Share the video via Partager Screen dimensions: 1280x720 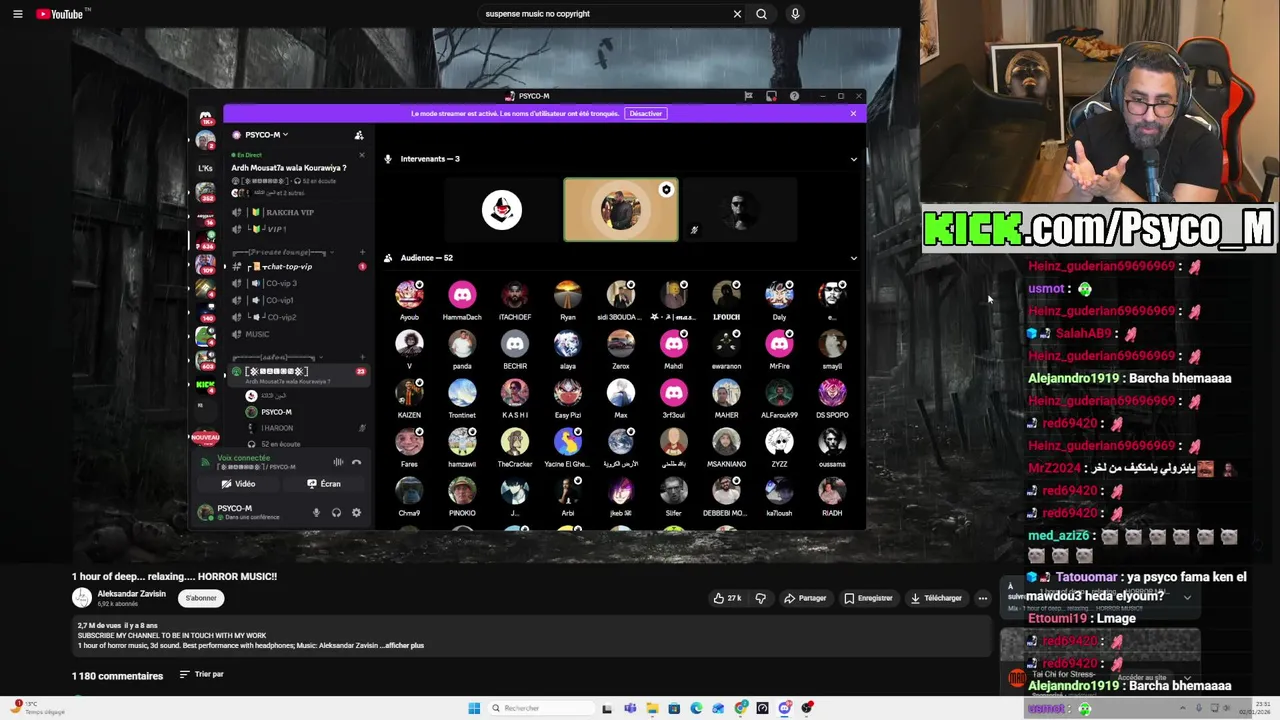pos(805,598)
